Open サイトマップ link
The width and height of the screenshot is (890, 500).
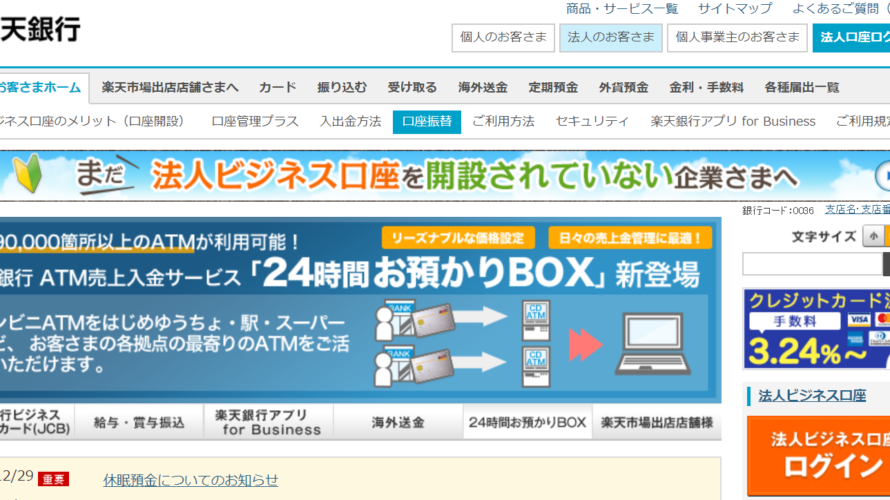pos(735,9)
